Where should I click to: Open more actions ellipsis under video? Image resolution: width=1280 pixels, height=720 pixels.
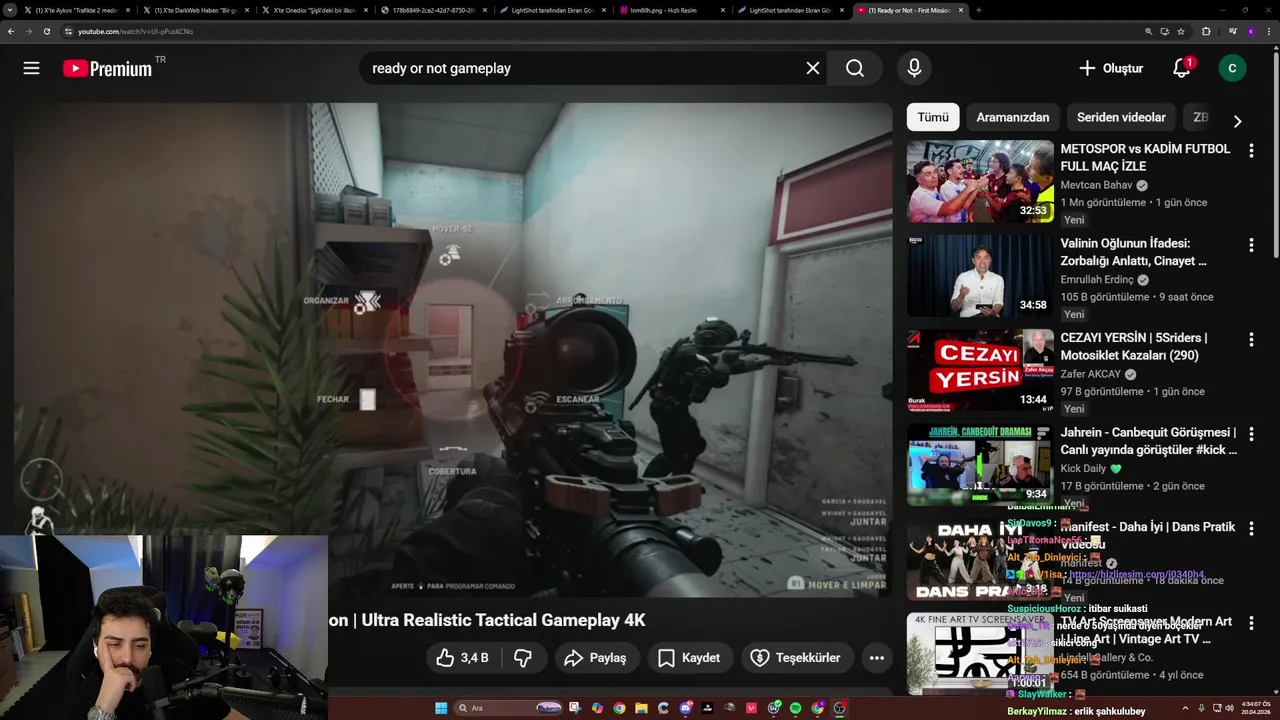876,658
